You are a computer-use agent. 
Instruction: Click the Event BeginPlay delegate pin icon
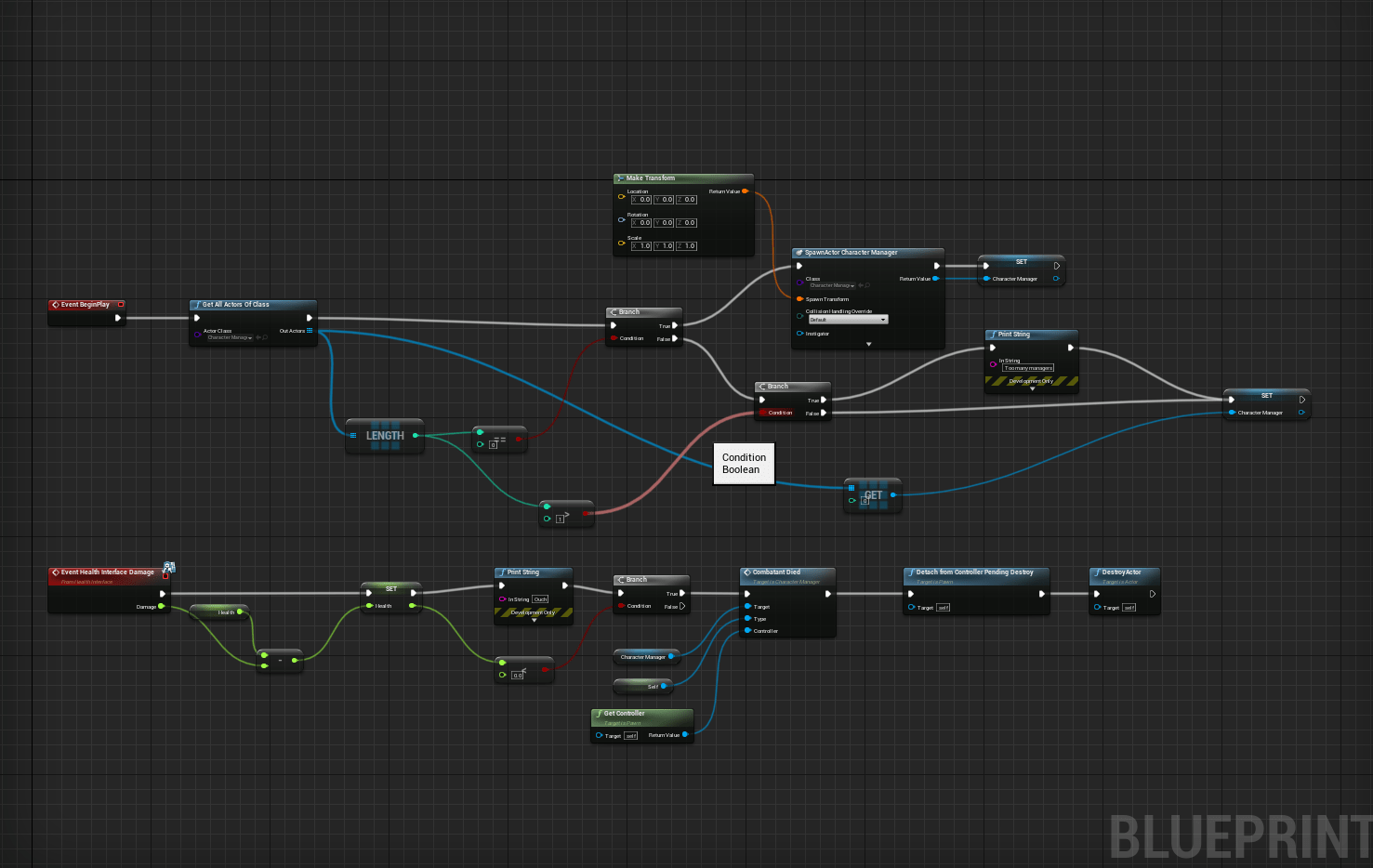121,305
